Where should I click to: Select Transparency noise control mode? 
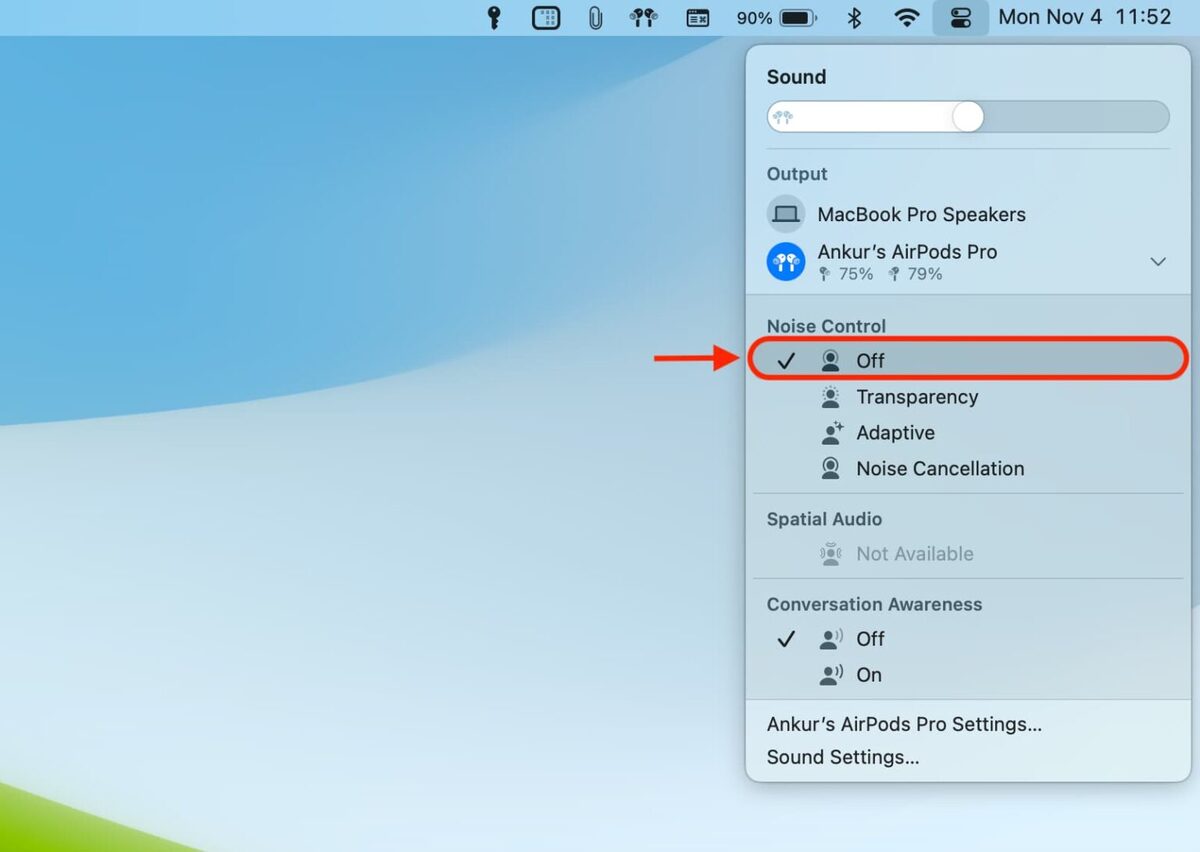pyautogui.click(x=916, y=397)
